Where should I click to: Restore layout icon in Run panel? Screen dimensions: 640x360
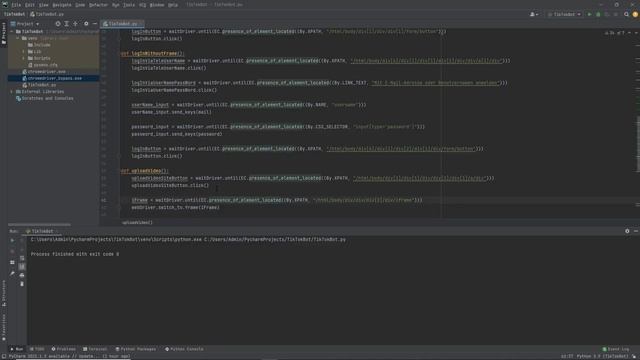(x=12, y=262)
